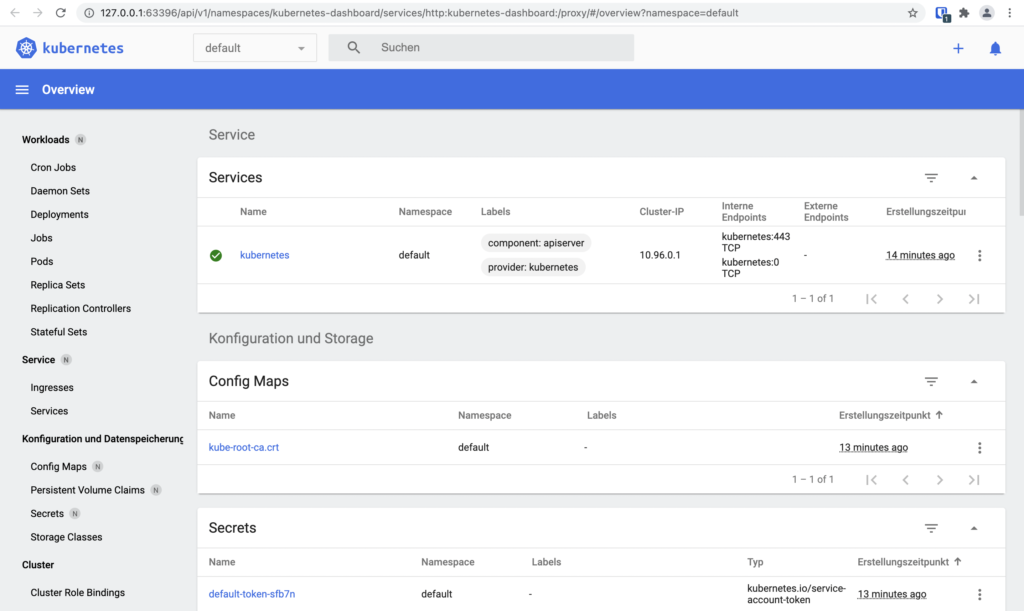The width and height of the screenshot is (1024, 611).
Task: Open Stateful Sets in sidebar
Action: point(59,332)
